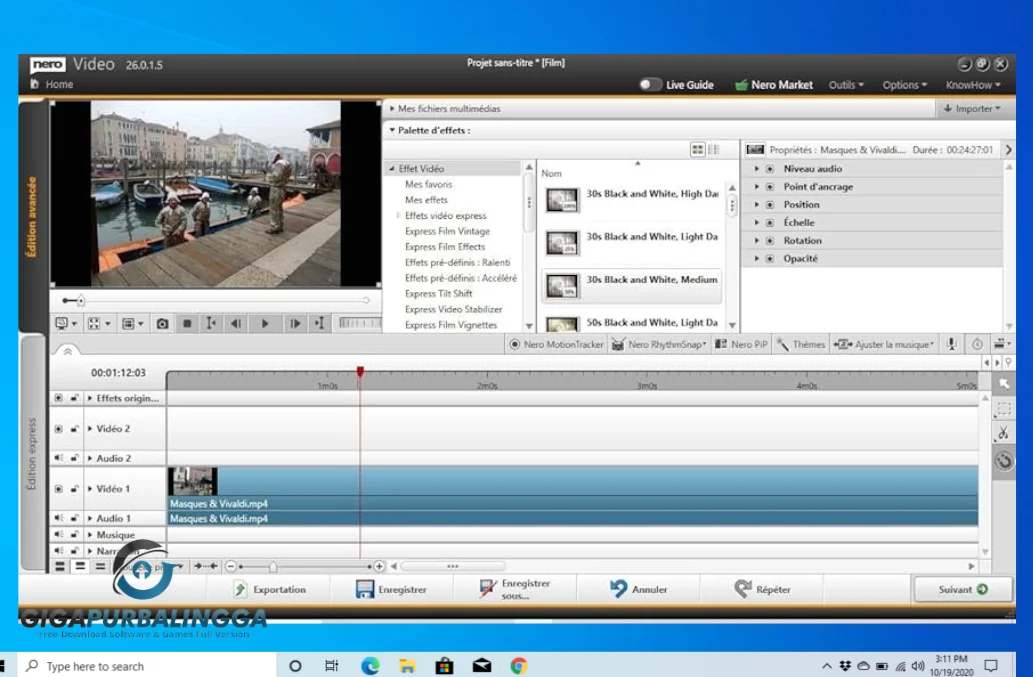Click the Suivant button
Viewport: 1033px width, 677px height.
pos(963,589)
